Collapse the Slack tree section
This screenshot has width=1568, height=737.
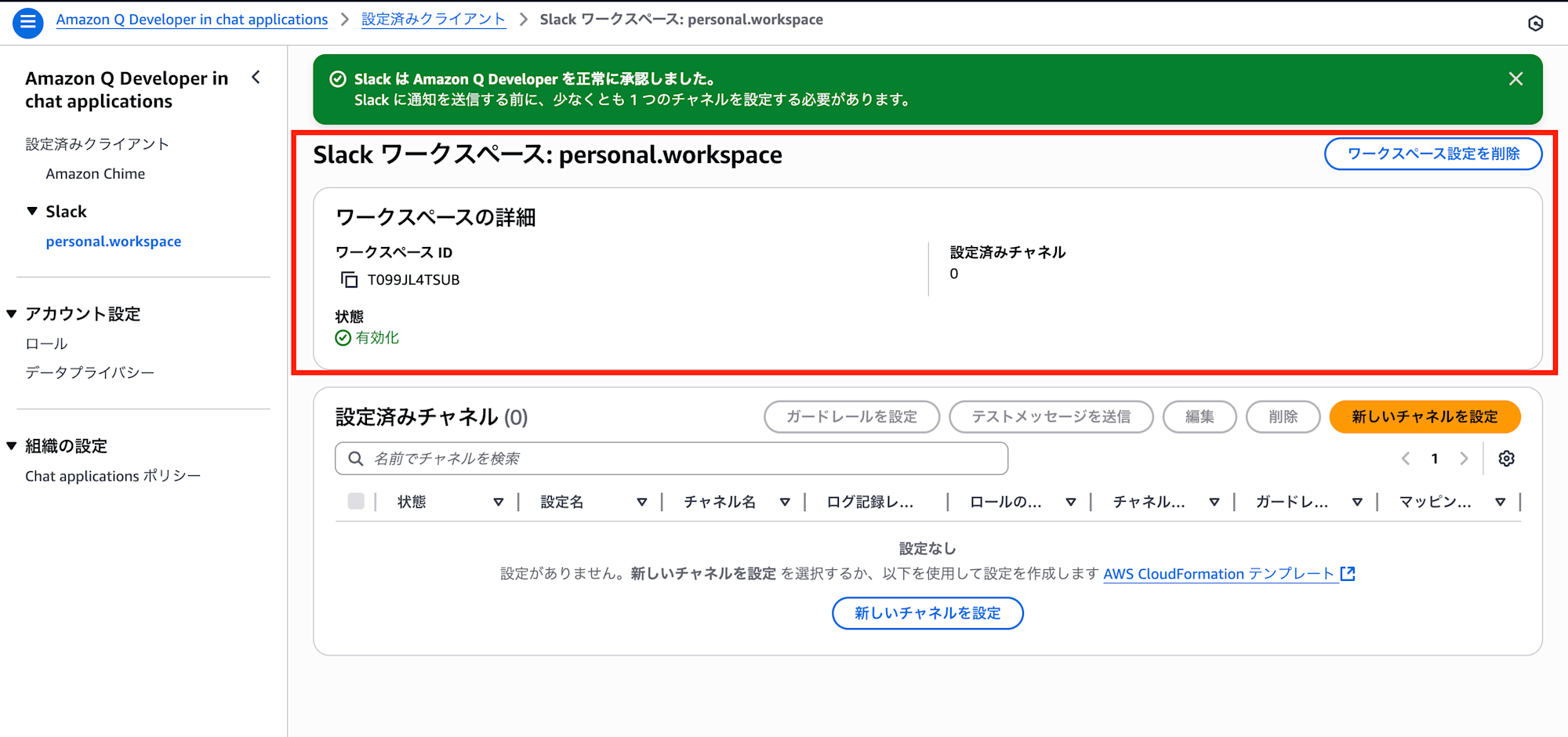pyautogui.click(x=32, y=211)
